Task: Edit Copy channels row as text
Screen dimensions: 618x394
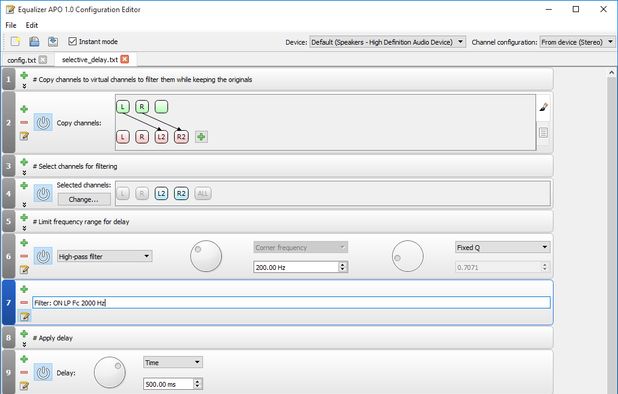Action: (x=24, y=136)
